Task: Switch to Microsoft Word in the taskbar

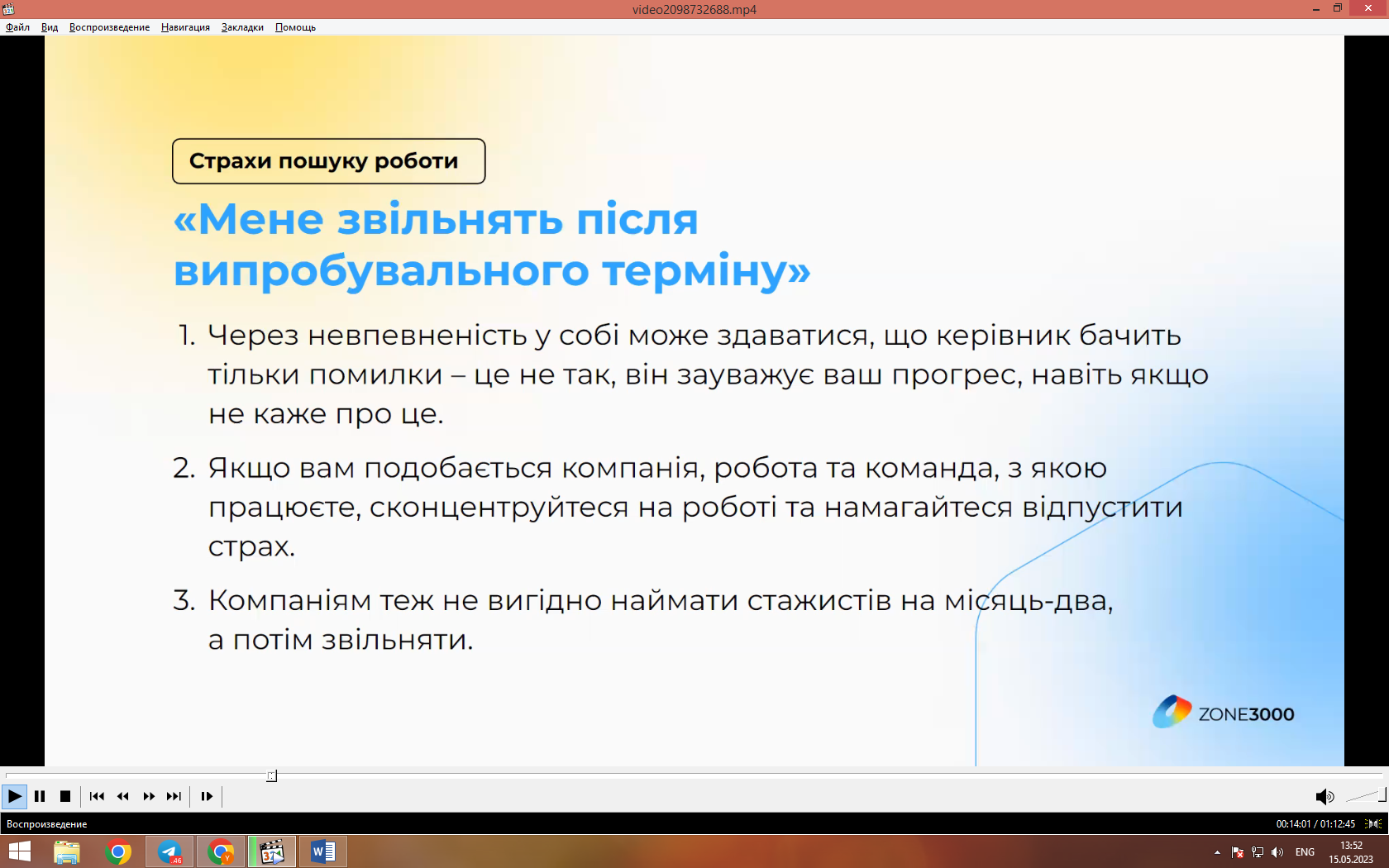Action: pos(323,851)
